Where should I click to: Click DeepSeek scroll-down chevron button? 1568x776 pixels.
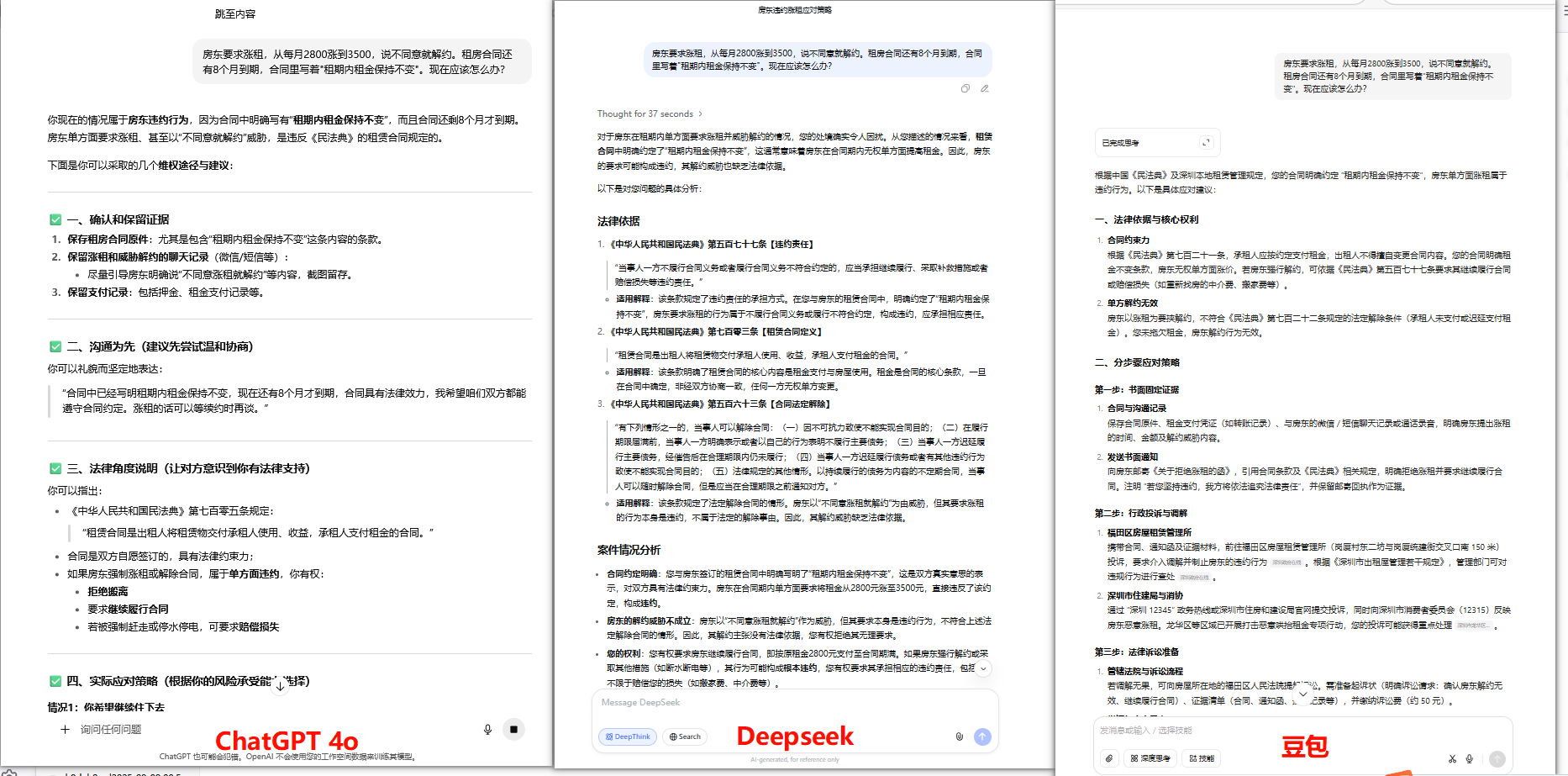point(982,668)
